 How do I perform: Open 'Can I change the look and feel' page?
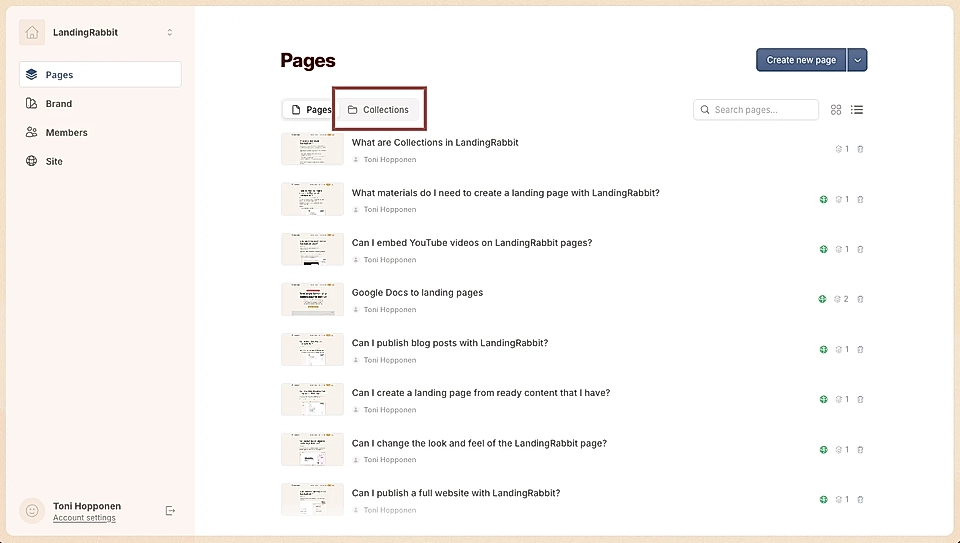479,443
